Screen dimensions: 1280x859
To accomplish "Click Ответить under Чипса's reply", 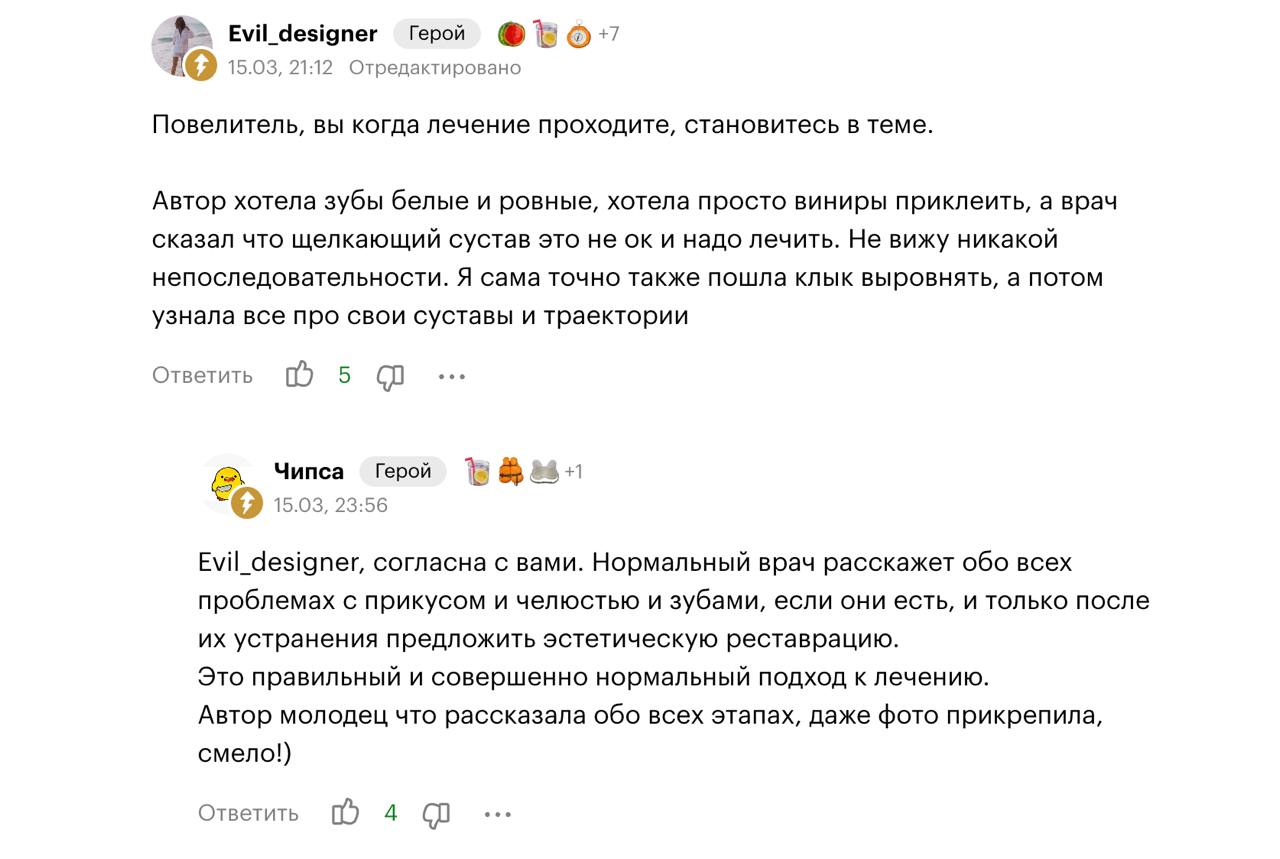I will click(x=248, y=813).
